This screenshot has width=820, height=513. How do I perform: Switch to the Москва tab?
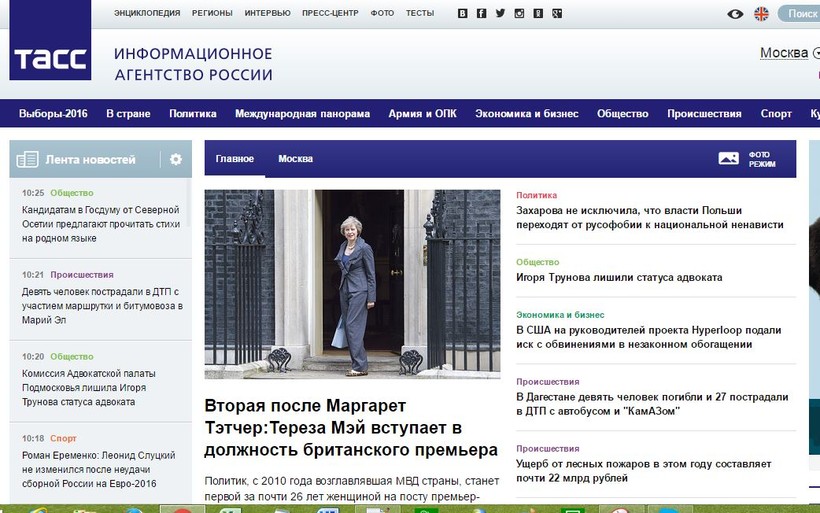[x=295, y=158]
